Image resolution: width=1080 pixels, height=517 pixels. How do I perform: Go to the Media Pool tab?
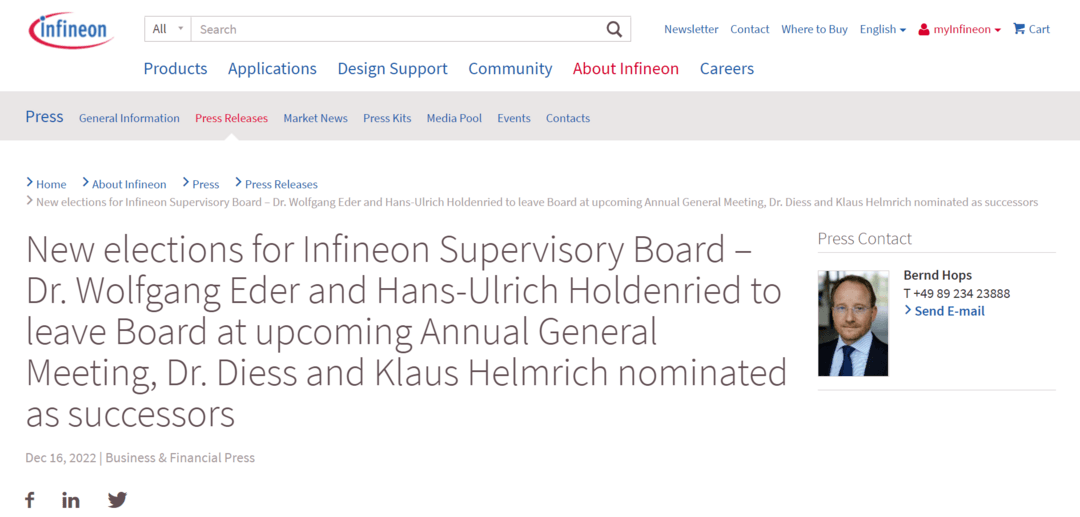click(x=454, y=118)
